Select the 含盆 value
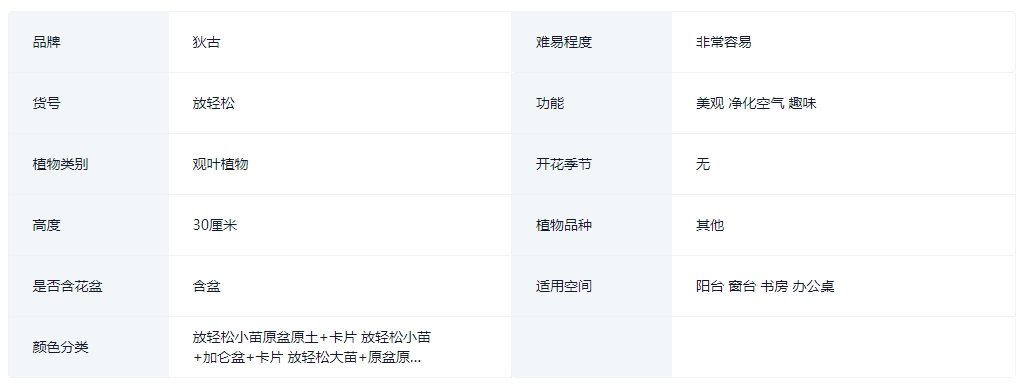Screen dimensions: 1027x385 click(x=206, y=286)
